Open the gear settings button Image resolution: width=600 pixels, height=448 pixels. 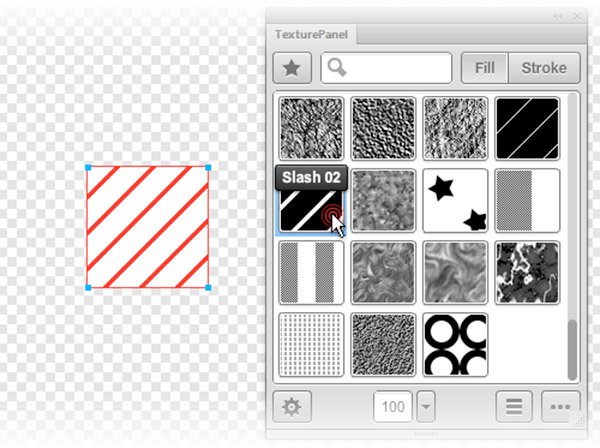pos(292,406)
